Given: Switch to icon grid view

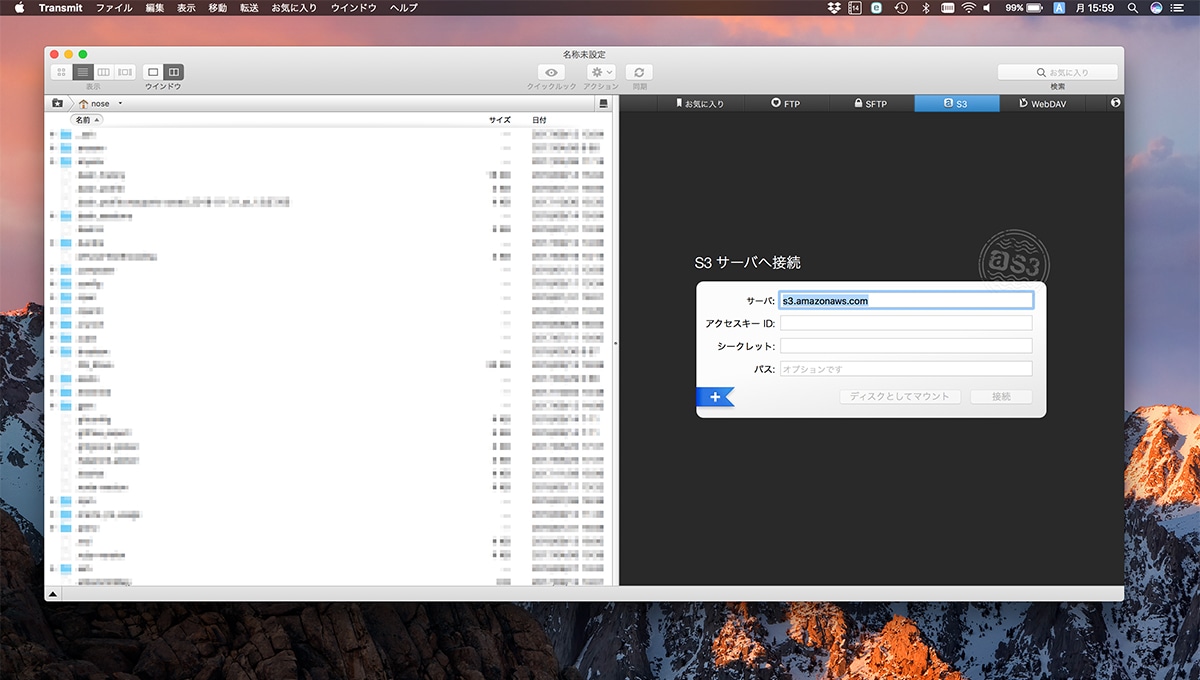Looking at the screenshot, I should (x=61, y=72).
